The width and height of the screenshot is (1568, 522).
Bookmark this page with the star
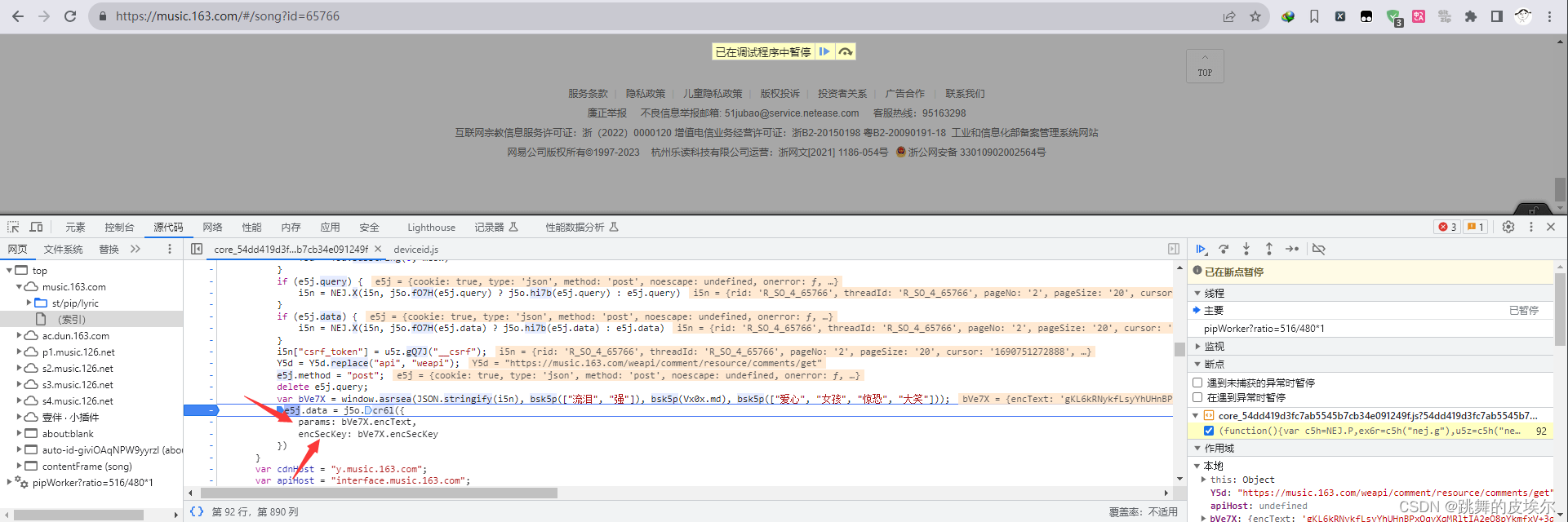pos(1255,16)
